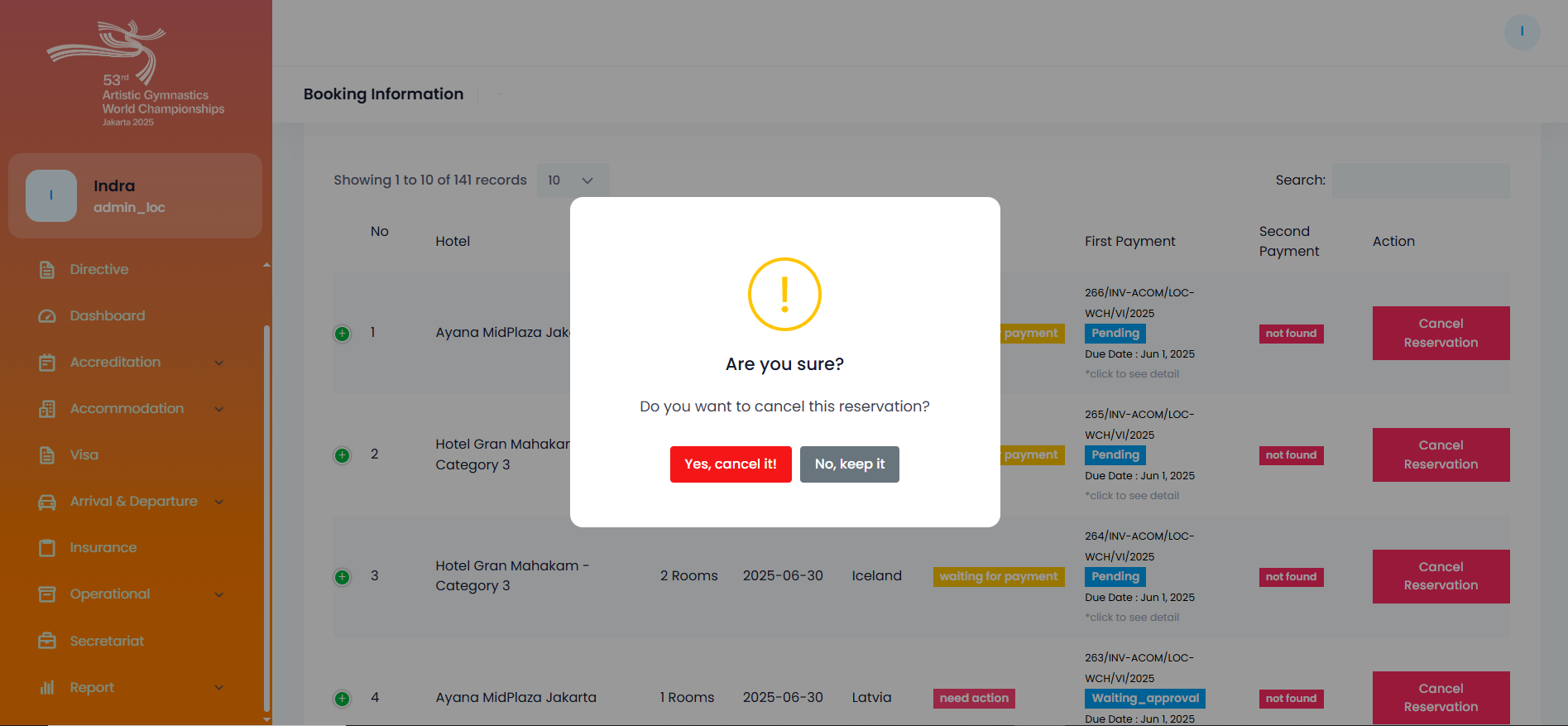
Task: Expand row 1 details with green plus
Action: coord(342,334)
